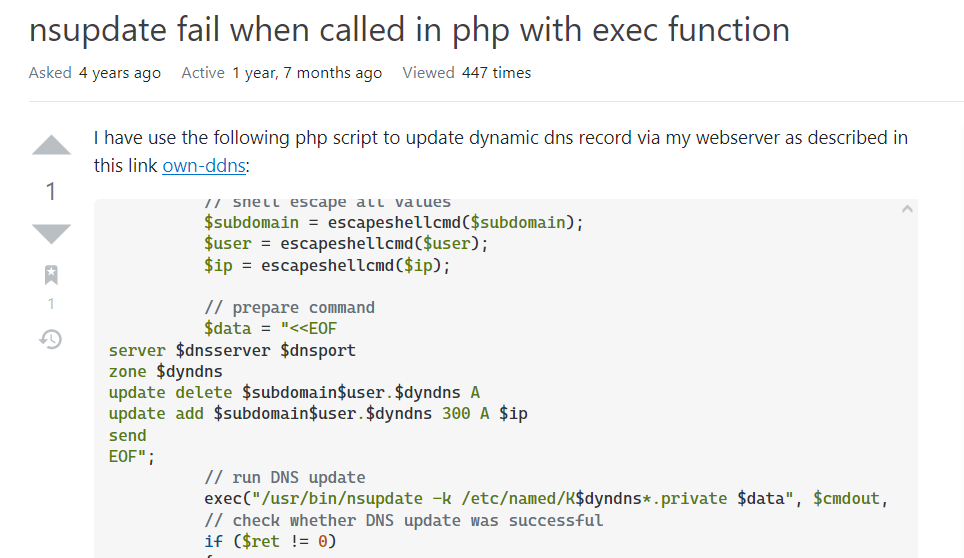Open the post activity history icon
This screenshot has width=964, height=558.
tap(51, 339)
